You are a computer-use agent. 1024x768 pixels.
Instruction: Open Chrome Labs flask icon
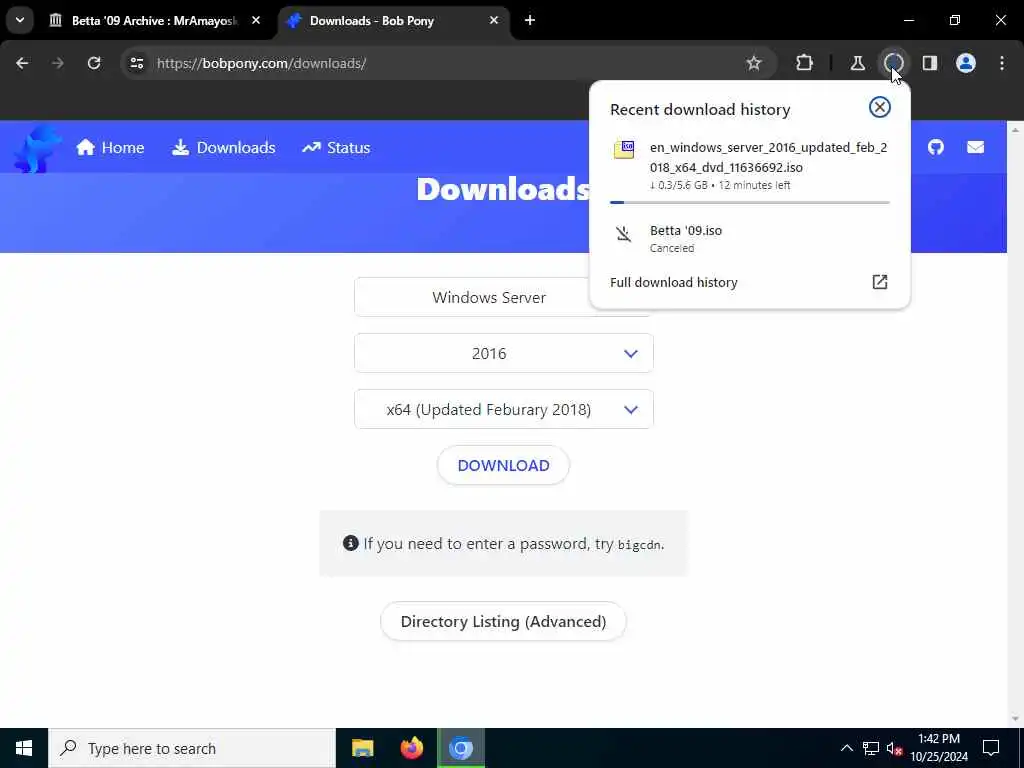[x=857, y=63]
